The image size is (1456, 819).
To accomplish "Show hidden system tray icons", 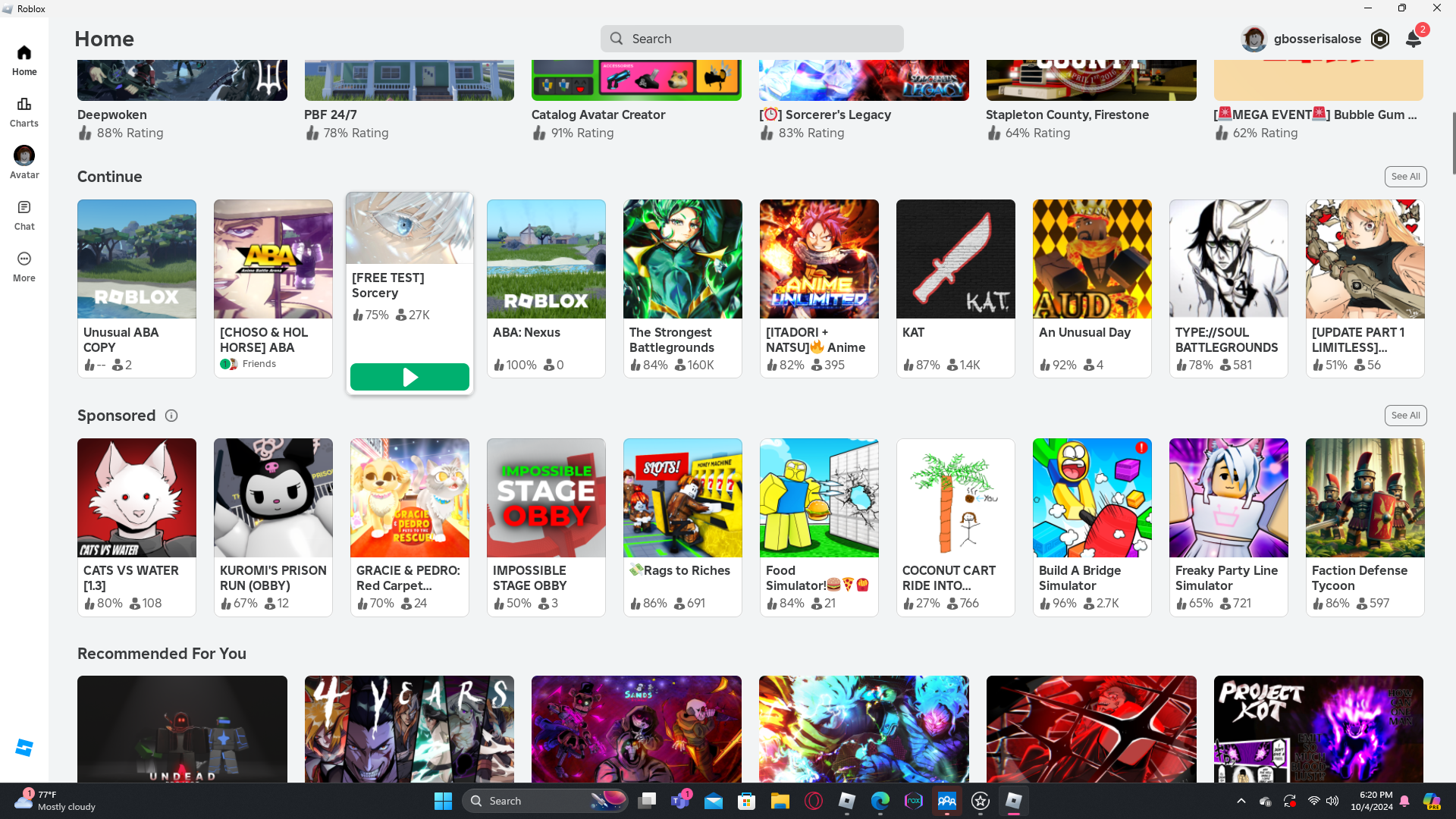I will point(1241,801).
